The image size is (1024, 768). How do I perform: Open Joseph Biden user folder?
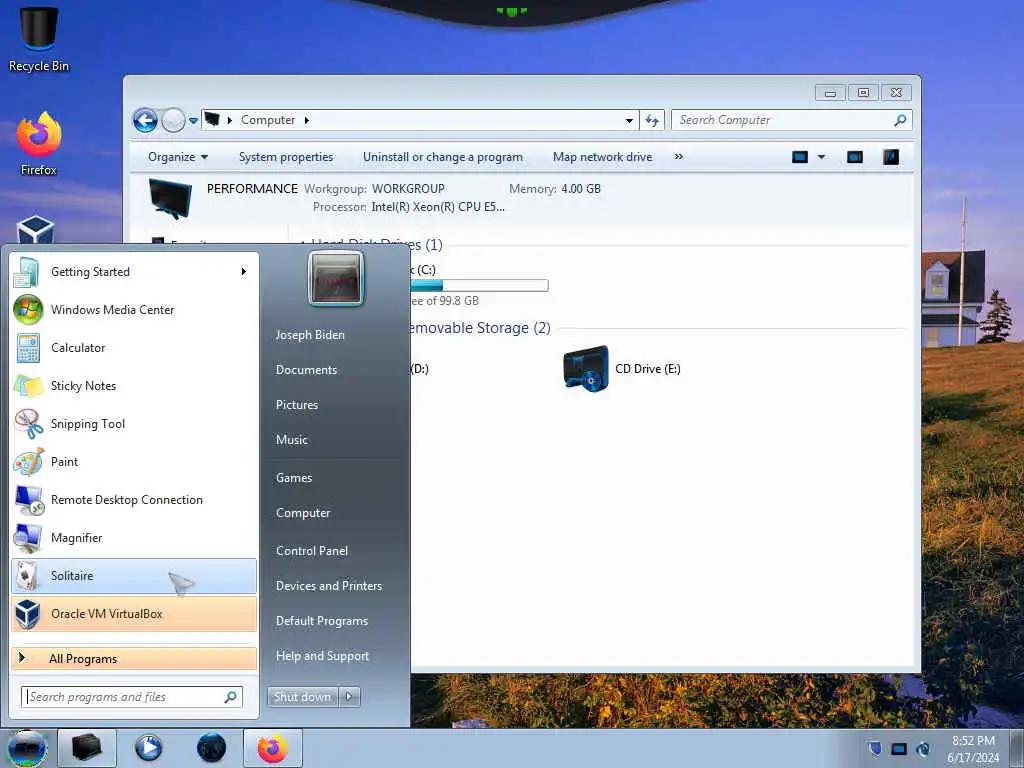coord(310,334)
